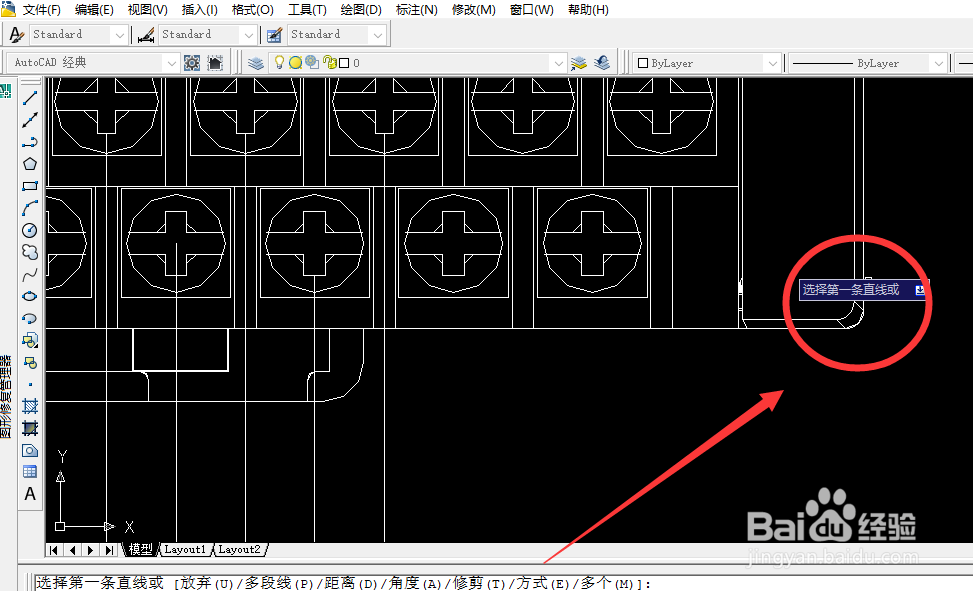Click previous layout tab arrow
The height and width of the screenshot is (591, 973).
click(73, 550)
